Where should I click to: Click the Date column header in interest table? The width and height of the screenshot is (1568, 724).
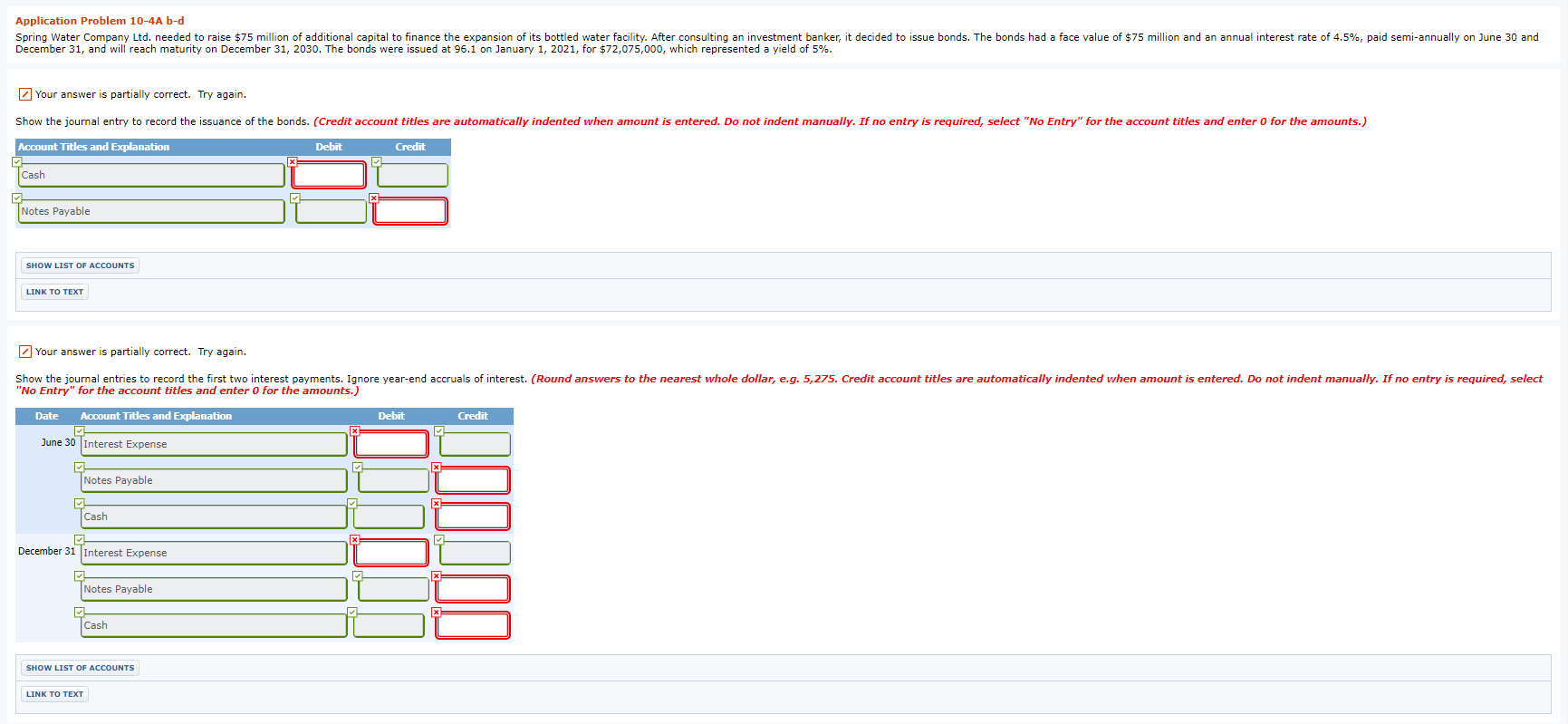pos(47,416)
